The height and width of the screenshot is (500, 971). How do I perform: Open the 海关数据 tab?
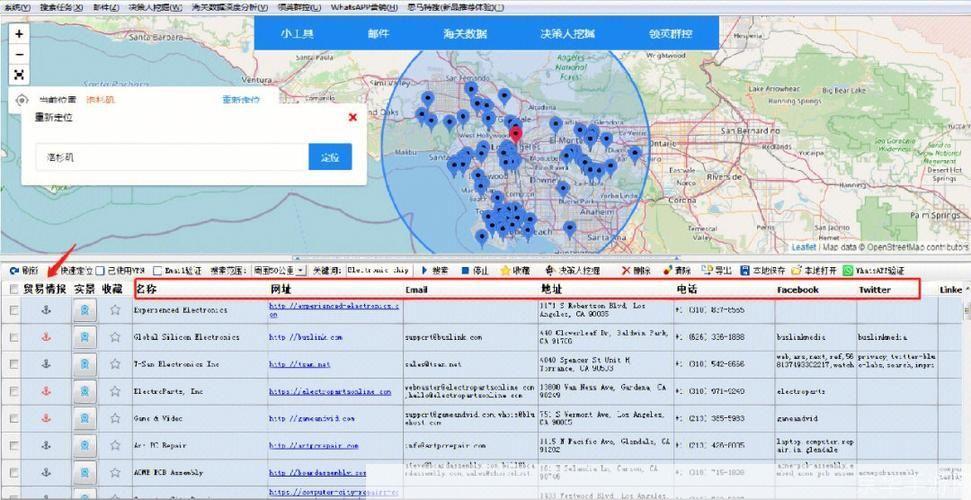464,33
